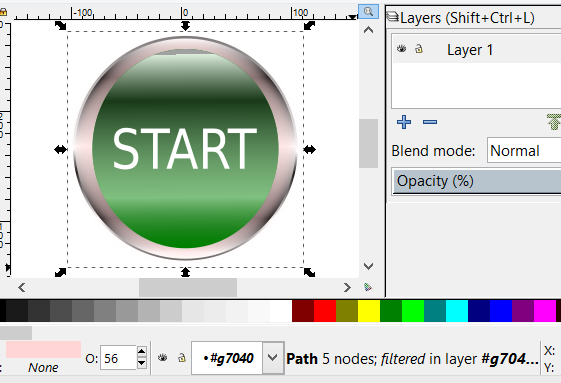This screenshot has width=561, height=383.
Task: Remove the layer with the minus icon
Action: pyautogui.click(x=430, y=122)
